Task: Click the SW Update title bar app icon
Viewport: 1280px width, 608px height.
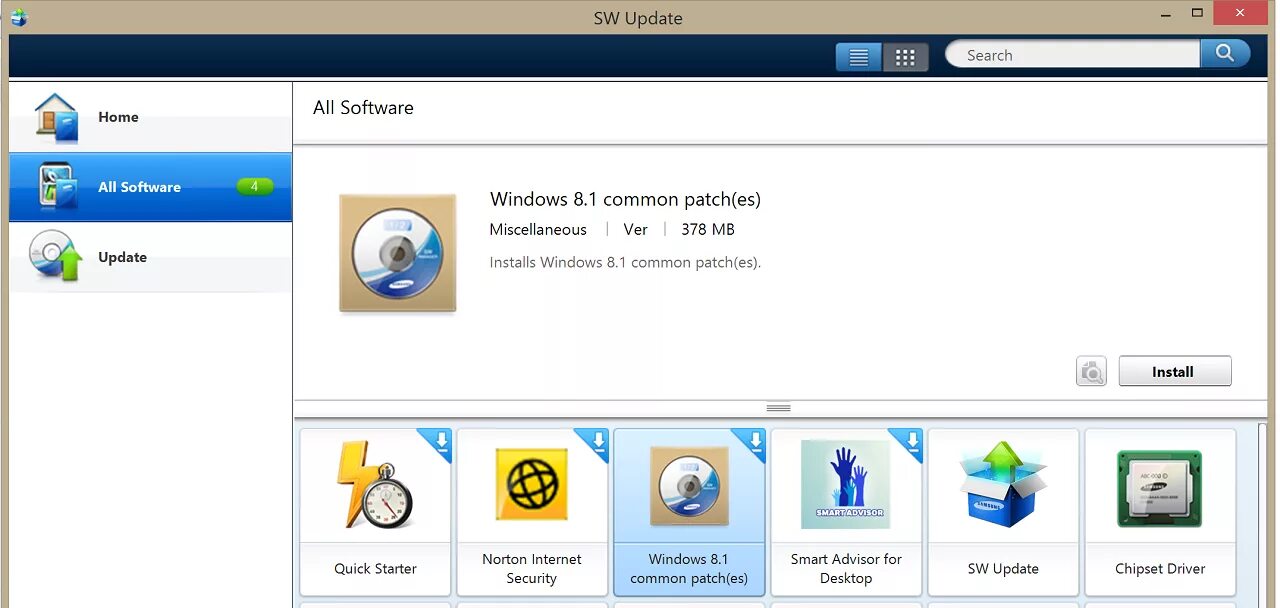Action: click(x=18, y=17)
